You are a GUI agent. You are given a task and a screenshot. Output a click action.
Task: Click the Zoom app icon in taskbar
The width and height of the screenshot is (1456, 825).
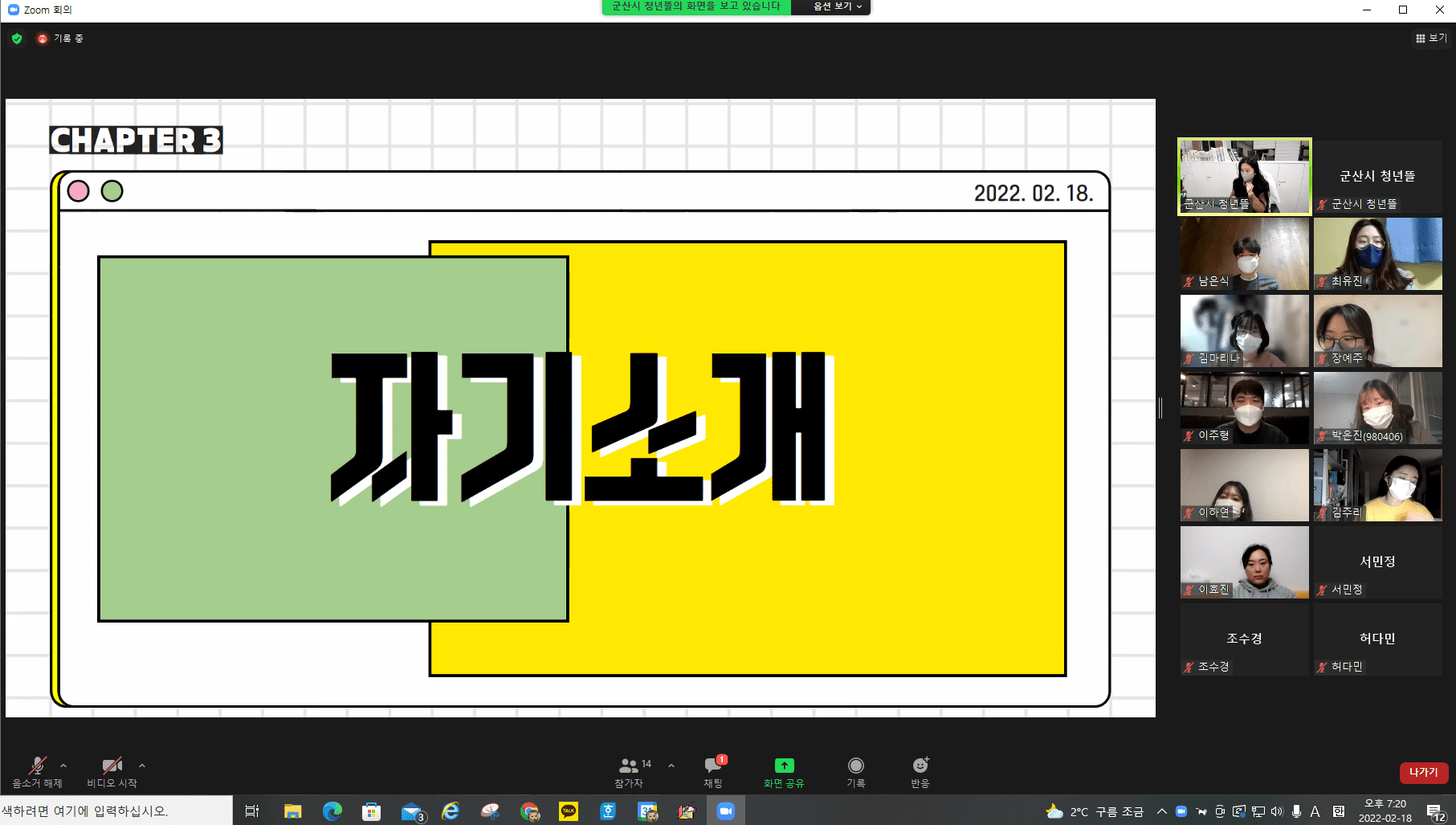coord(726,811)
